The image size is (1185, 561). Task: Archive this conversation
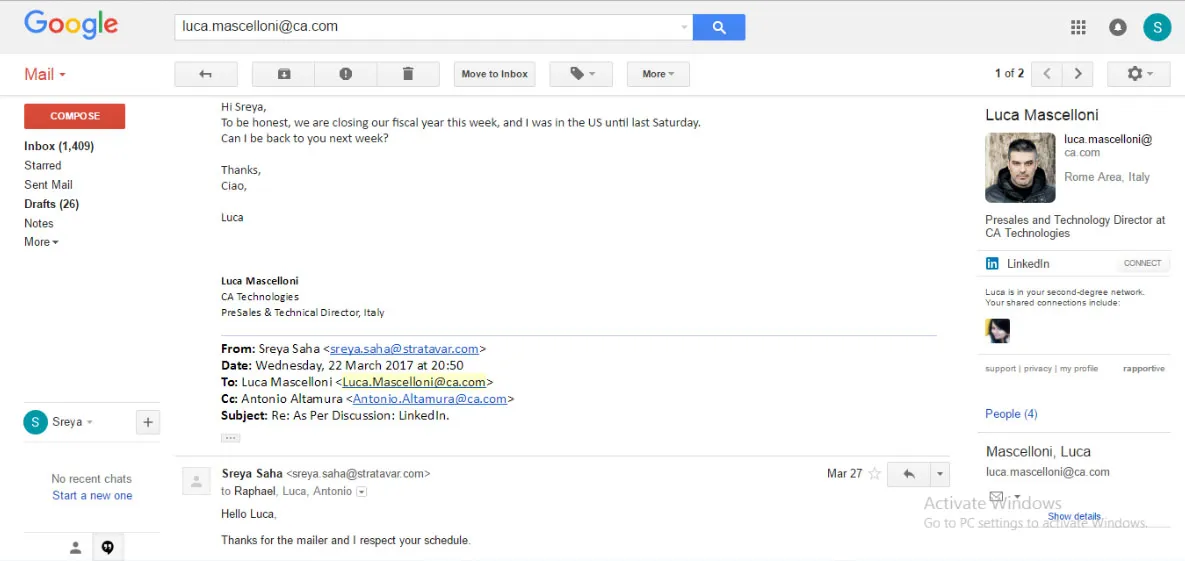click(283, 74)
